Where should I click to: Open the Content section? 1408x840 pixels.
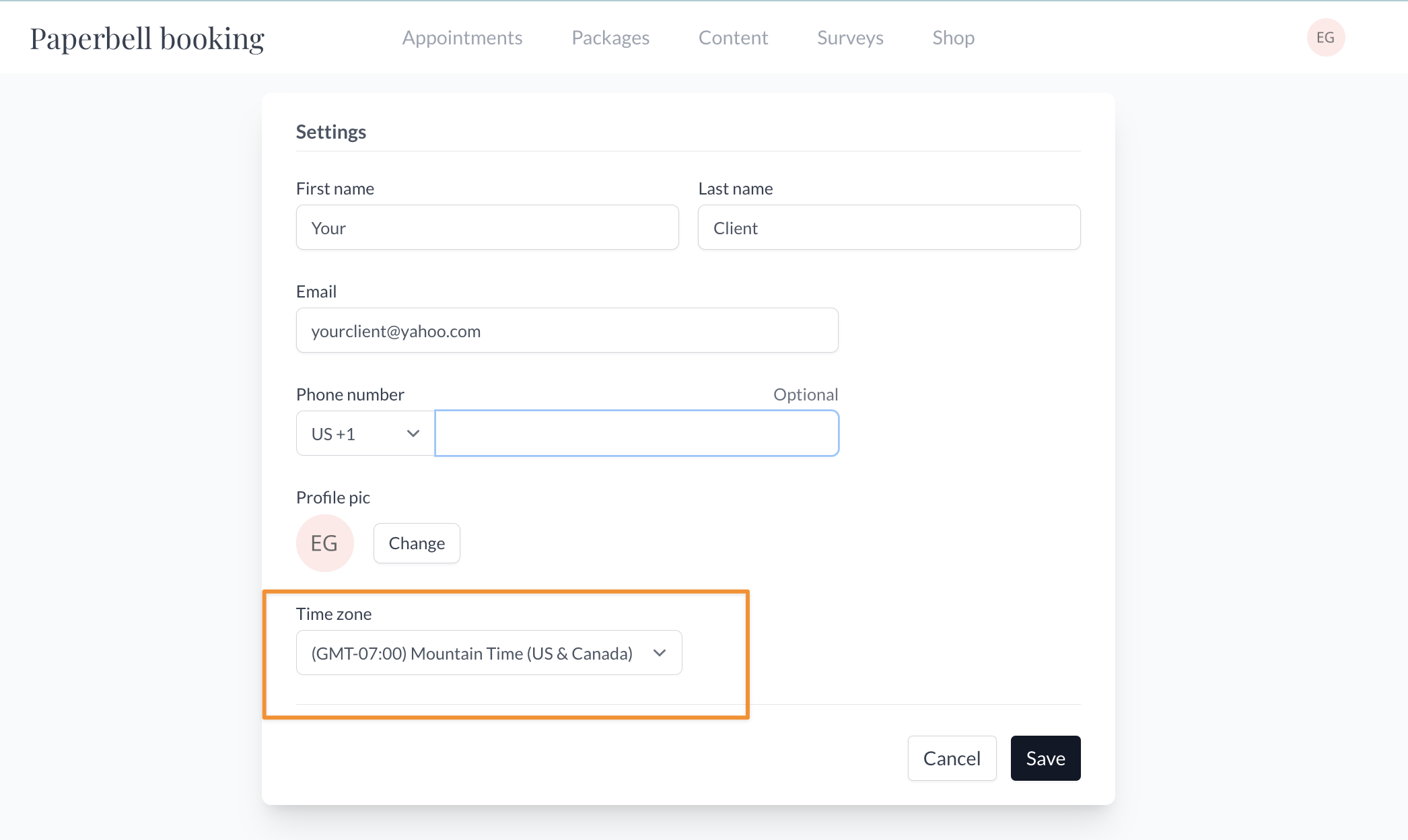coord(733,38)
